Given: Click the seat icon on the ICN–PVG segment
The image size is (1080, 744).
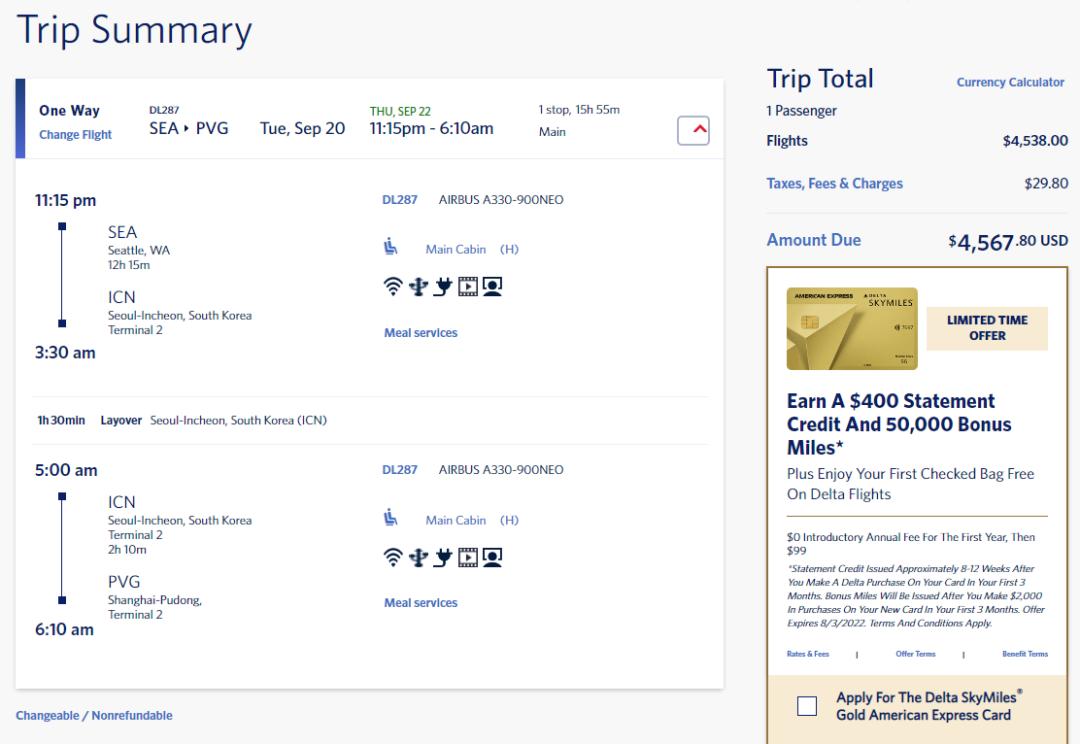Looking at the screenshot, I should pos(391,517).
